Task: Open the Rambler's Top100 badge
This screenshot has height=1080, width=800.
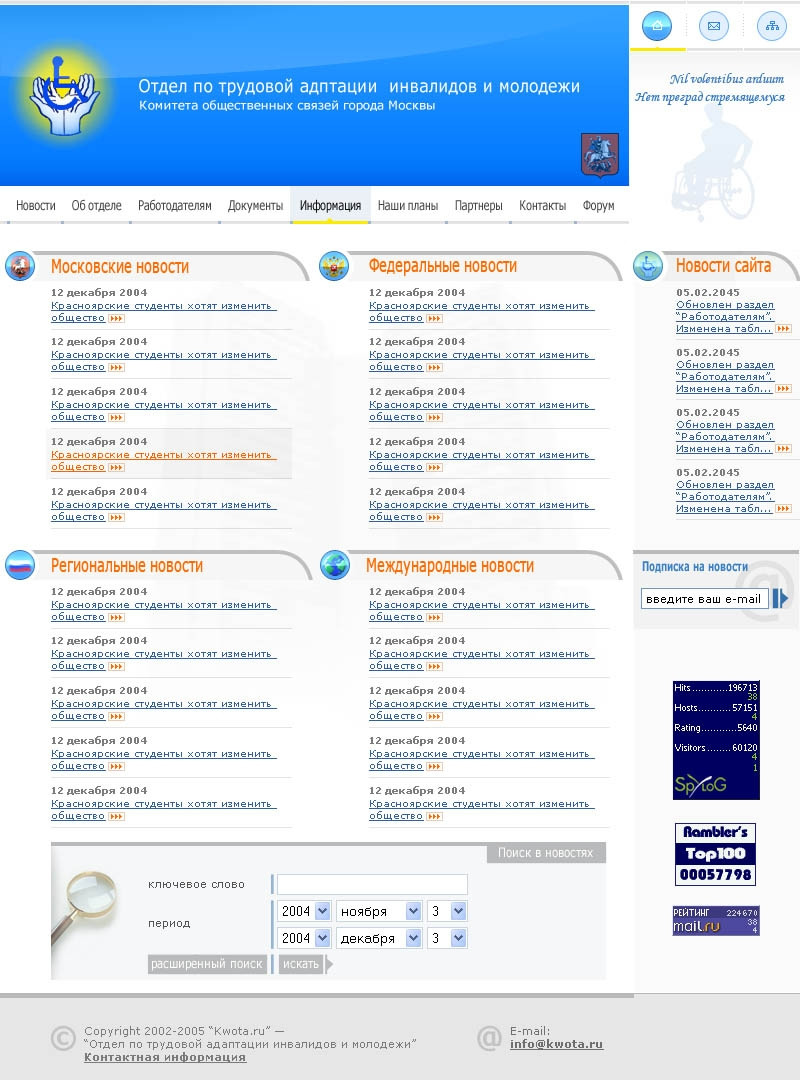Action: tap(715, 854)
